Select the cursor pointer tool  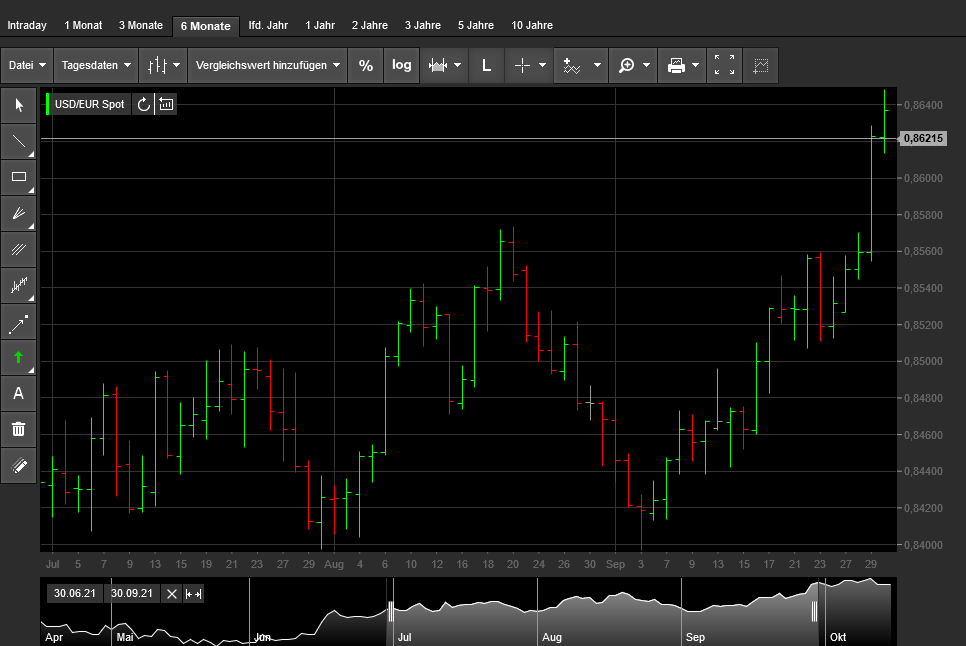click(18, 106)
